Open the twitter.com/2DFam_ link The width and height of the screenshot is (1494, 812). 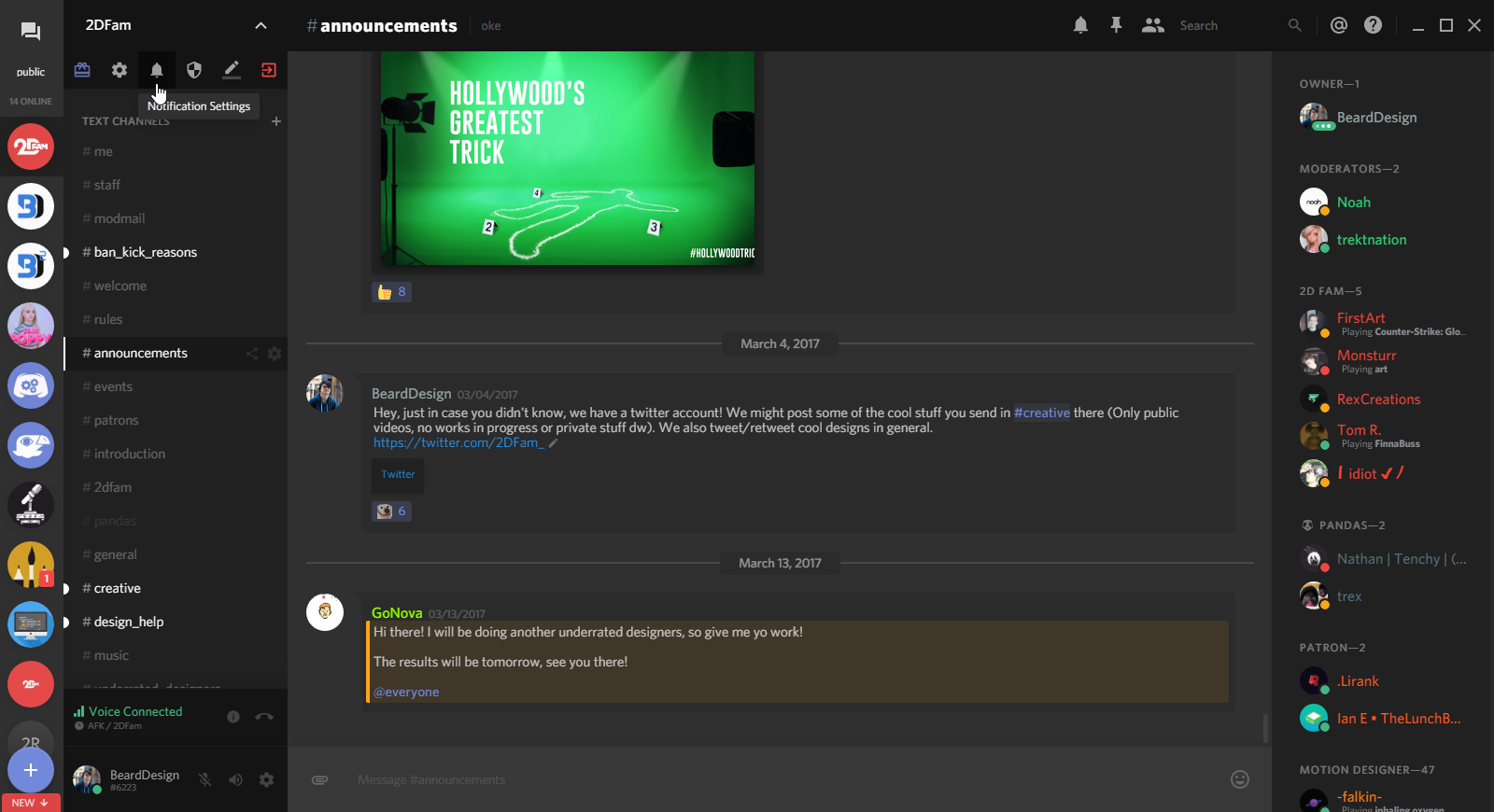[x=458, y=442]
